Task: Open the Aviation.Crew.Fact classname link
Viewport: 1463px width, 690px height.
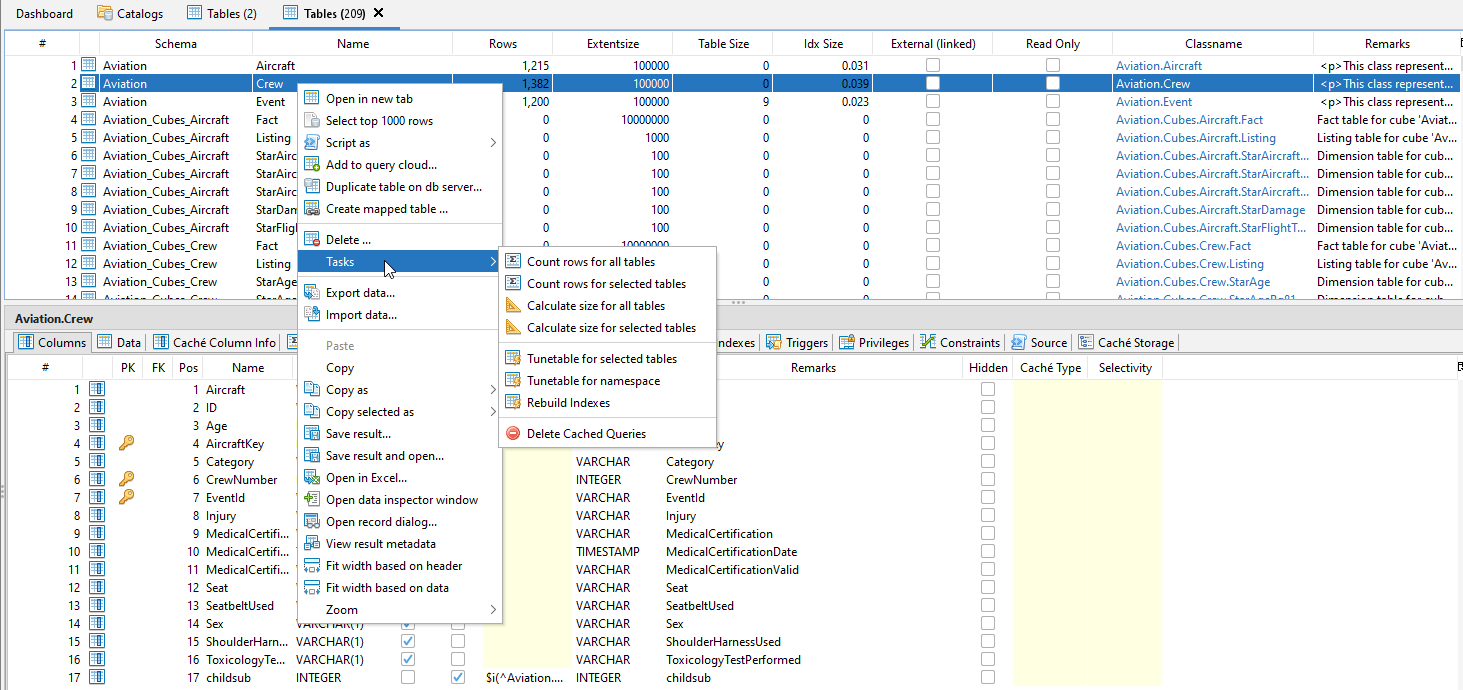Action: [1183, 245]
